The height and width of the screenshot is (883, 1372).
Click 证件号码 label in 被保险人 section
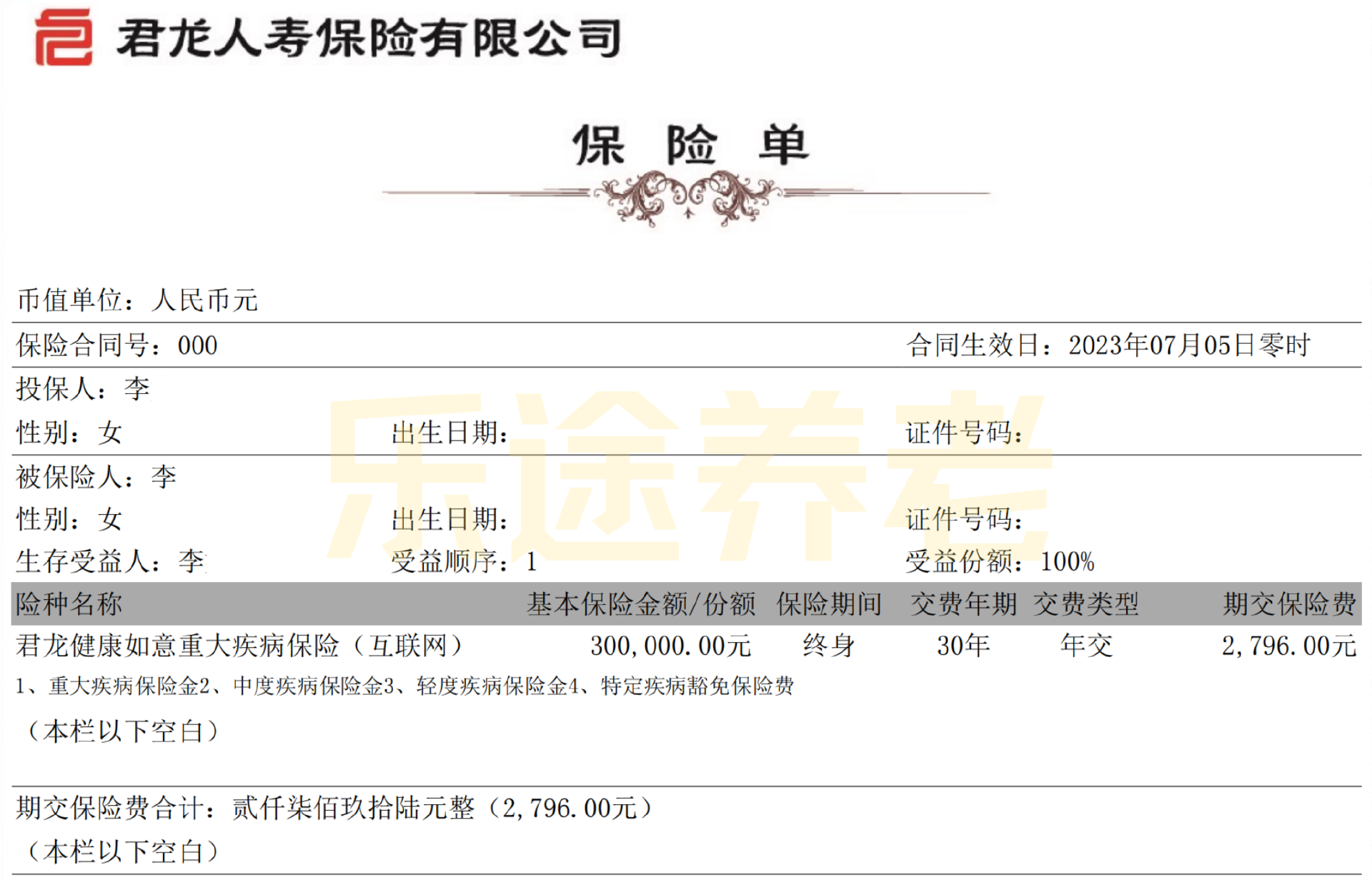pyautogui.click(x=964, y=519)
